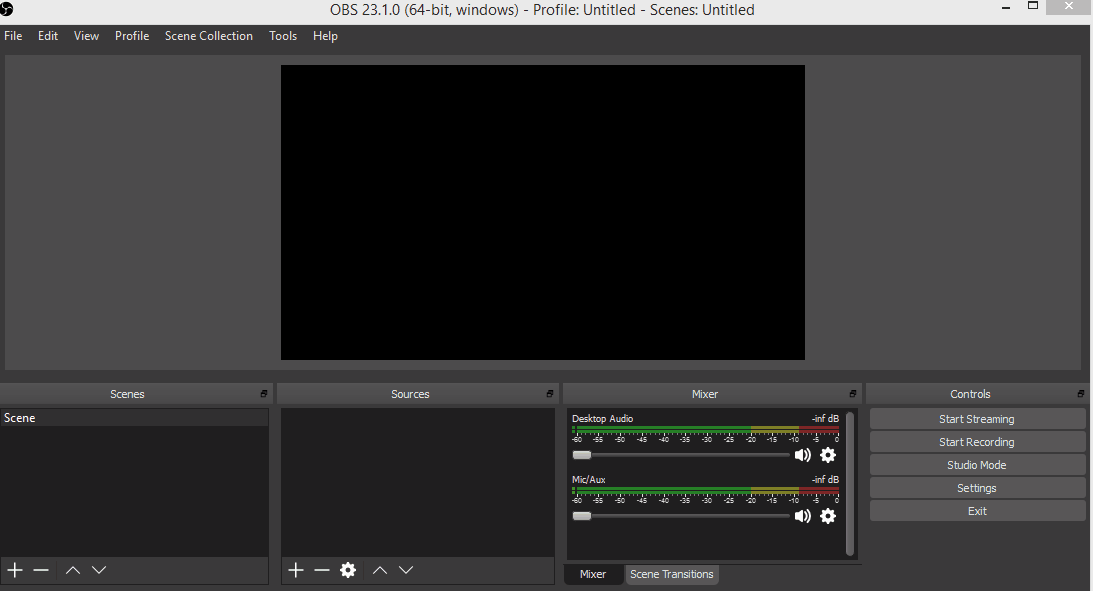The width and height of the screenshot is (1093, 591).
Task: Open the Help menu
Action: tap(325, 36)
